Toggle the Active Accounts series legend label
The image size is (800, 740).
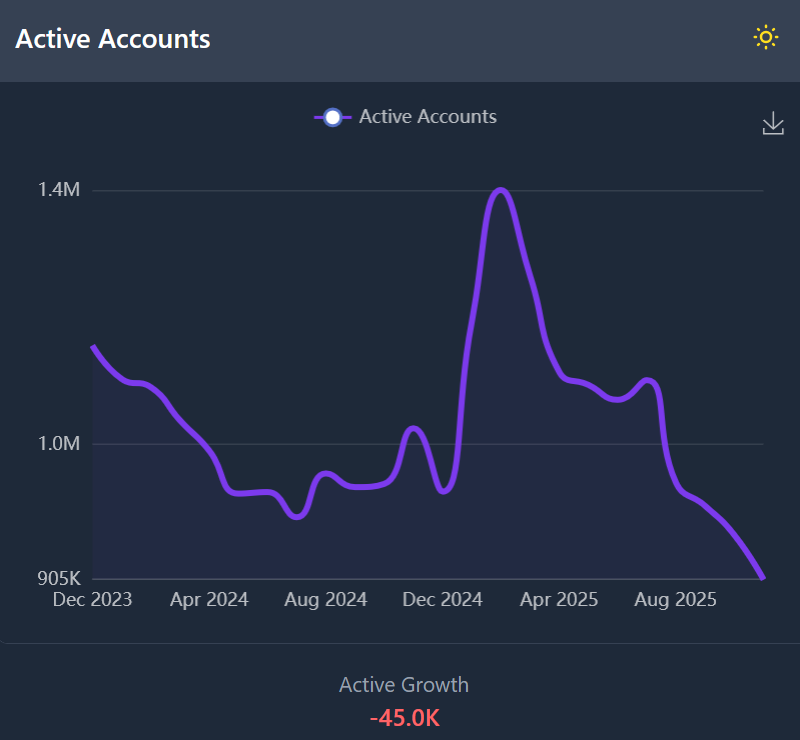[x=427, y=117]
